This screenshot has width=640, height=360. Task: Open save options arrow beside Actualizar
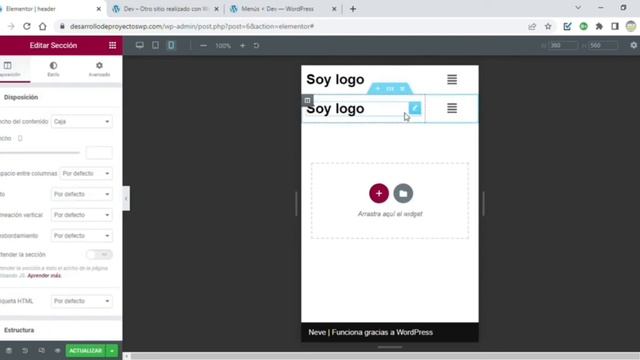tap(112, 351)
